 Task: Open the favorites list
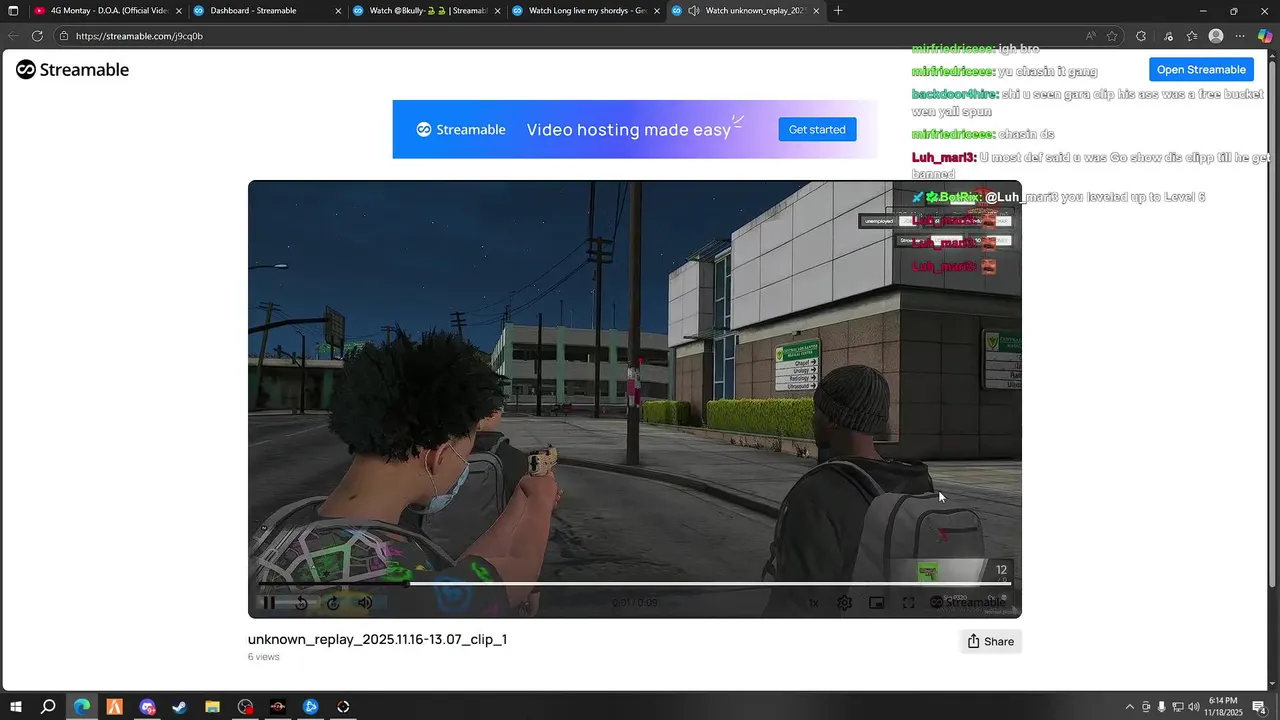1192,36
